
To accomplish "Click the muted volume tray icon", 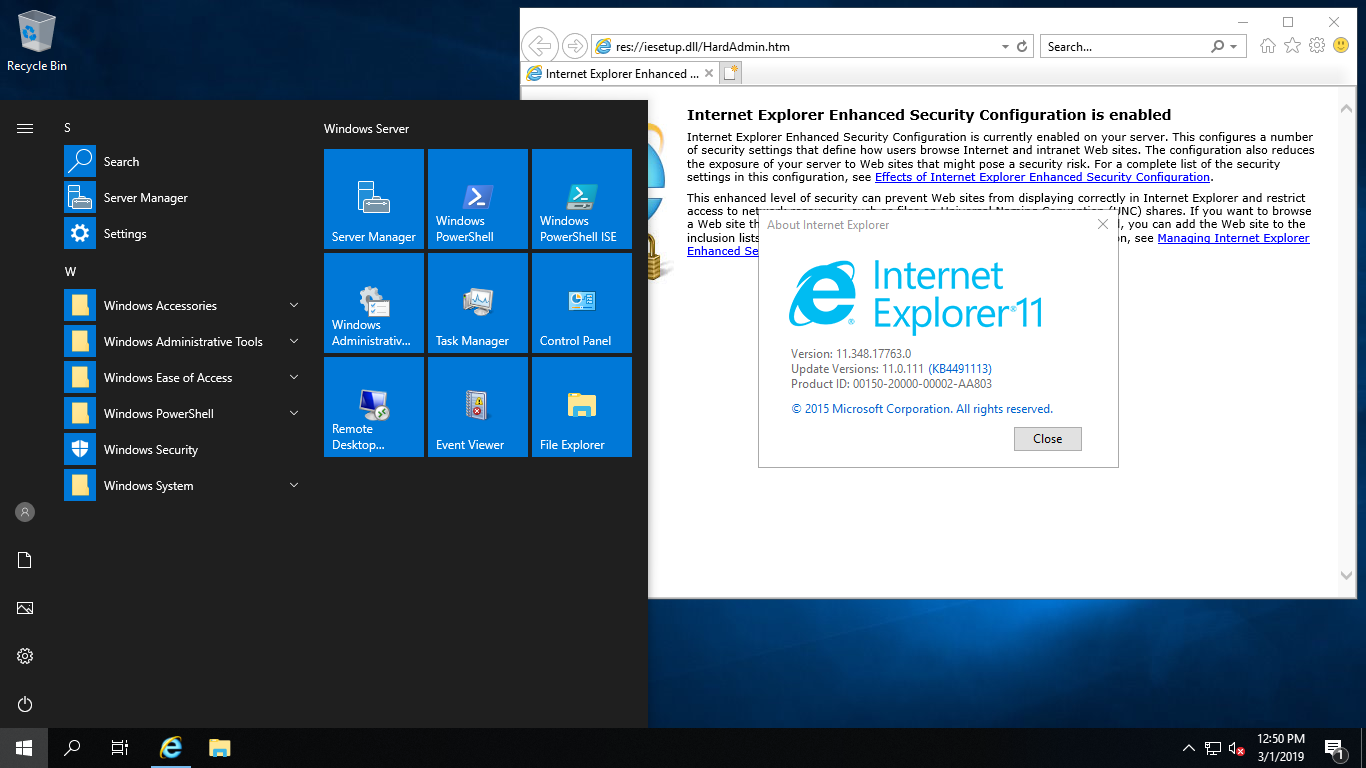I will coord(1237,748).
